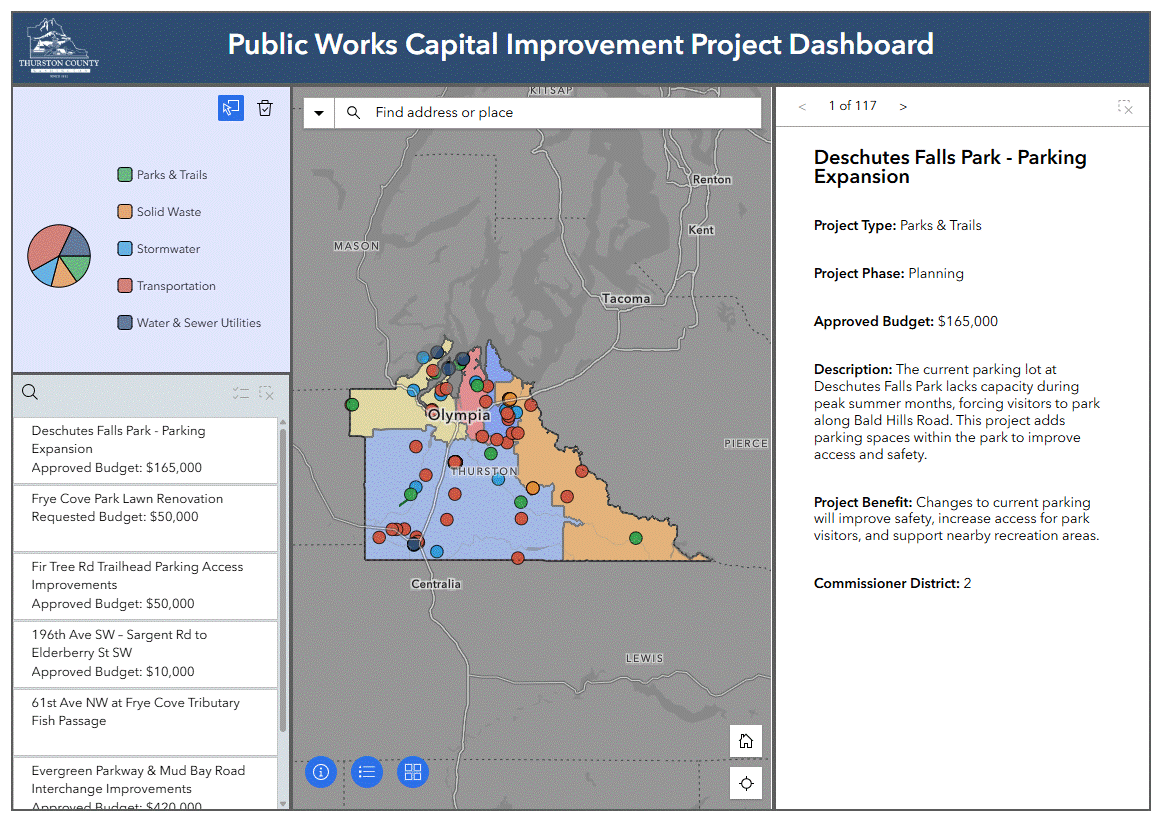Expand the search source dropdown arrow
The height and width of the screenshot is (822, 1164).
tap(319, 113)
